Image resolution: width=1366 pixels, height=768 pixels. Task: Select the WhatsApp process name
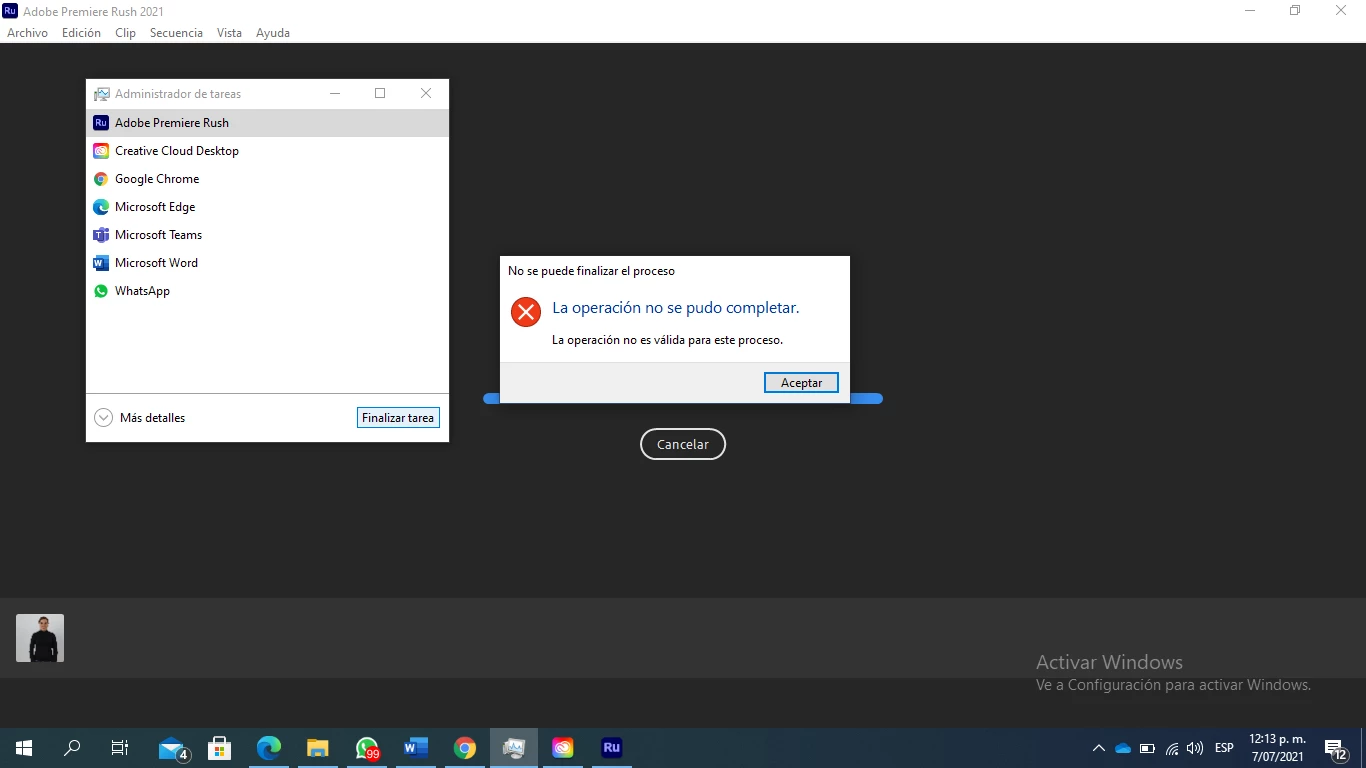[142, 291]
